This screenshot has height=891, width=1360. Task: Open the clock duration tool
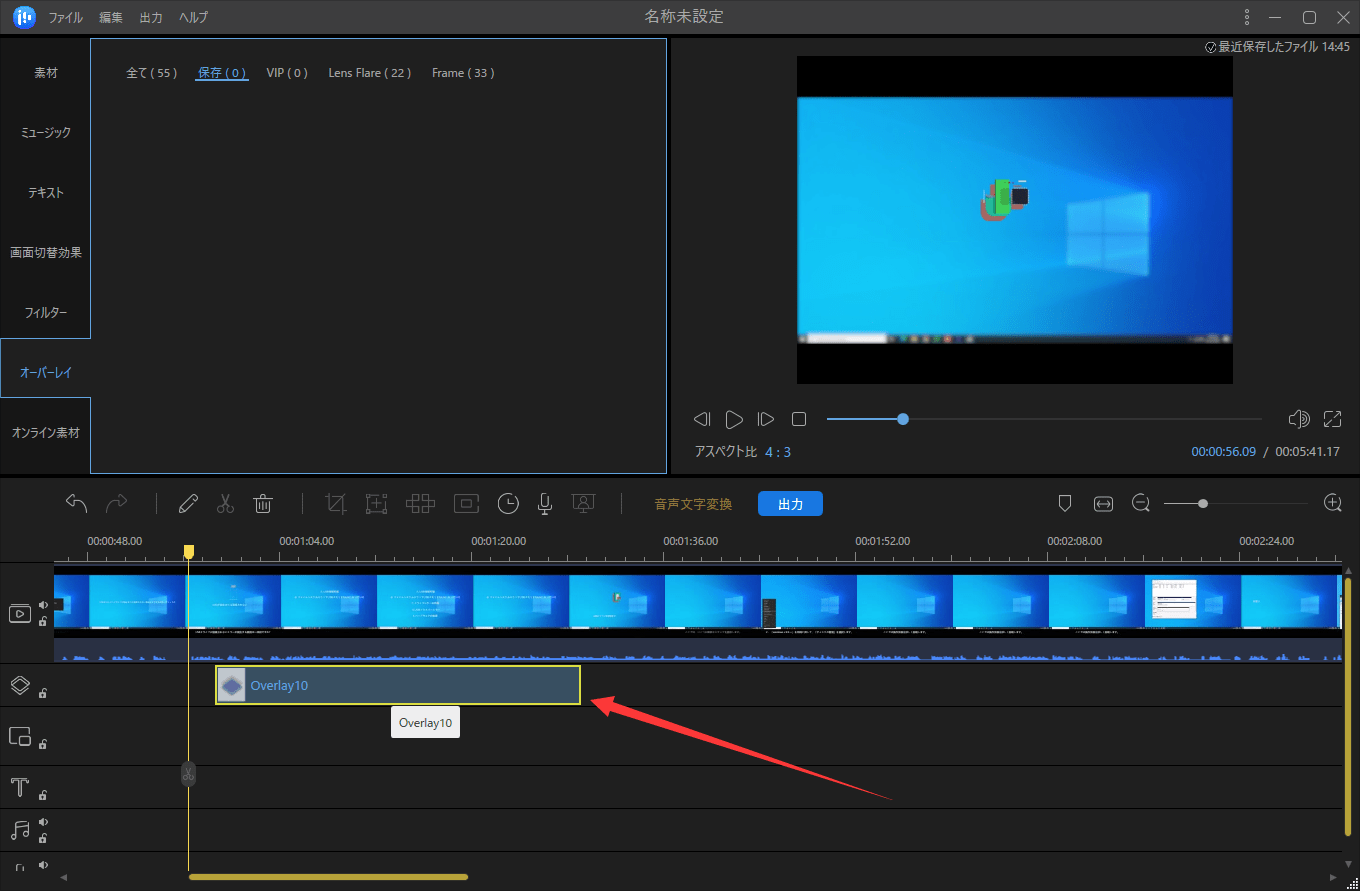pyautogui.click(x=508, y=503)
